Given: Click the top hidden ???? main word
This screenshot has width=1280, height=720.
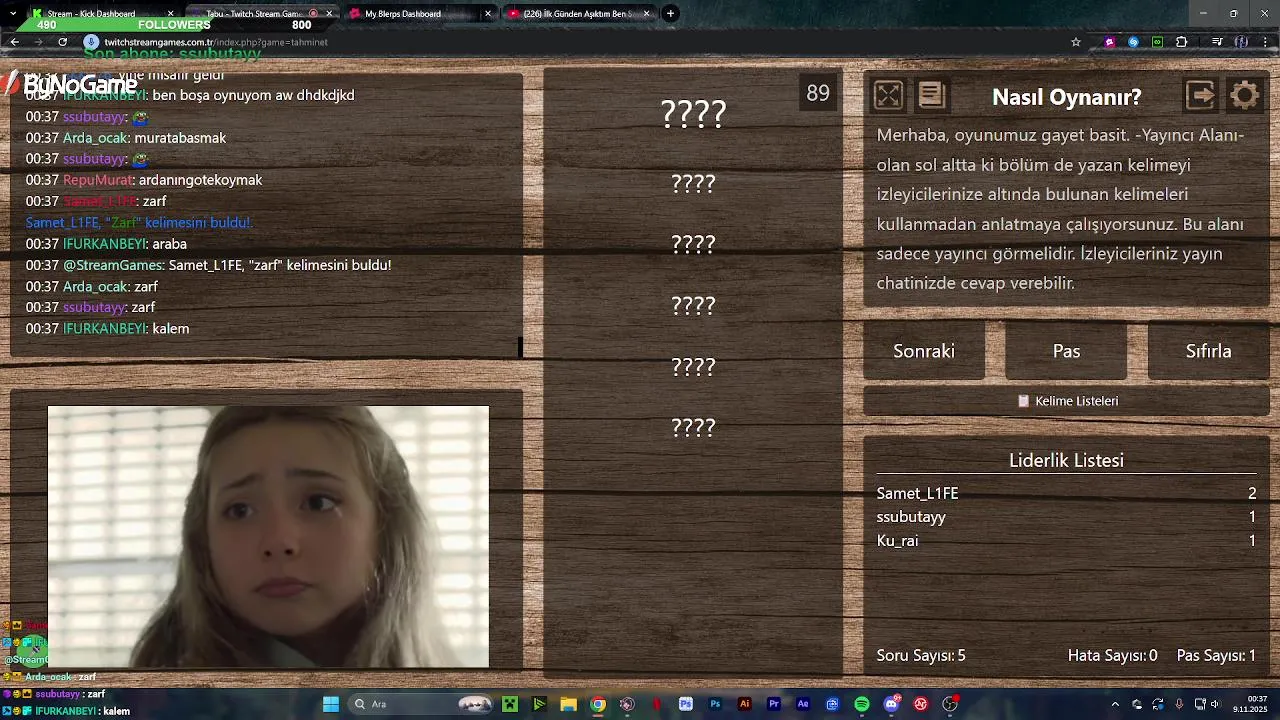Looking at the screenshot, I should point(693,113).
